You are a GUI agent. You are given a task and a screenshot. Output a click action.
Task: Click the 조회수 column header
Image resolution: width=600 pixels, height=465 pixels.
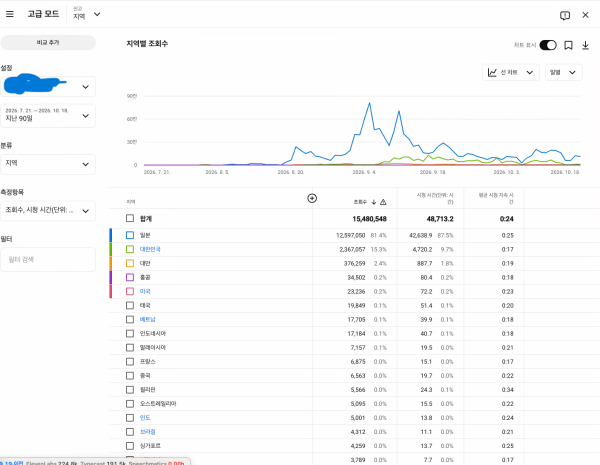click(x=360, y=202)
